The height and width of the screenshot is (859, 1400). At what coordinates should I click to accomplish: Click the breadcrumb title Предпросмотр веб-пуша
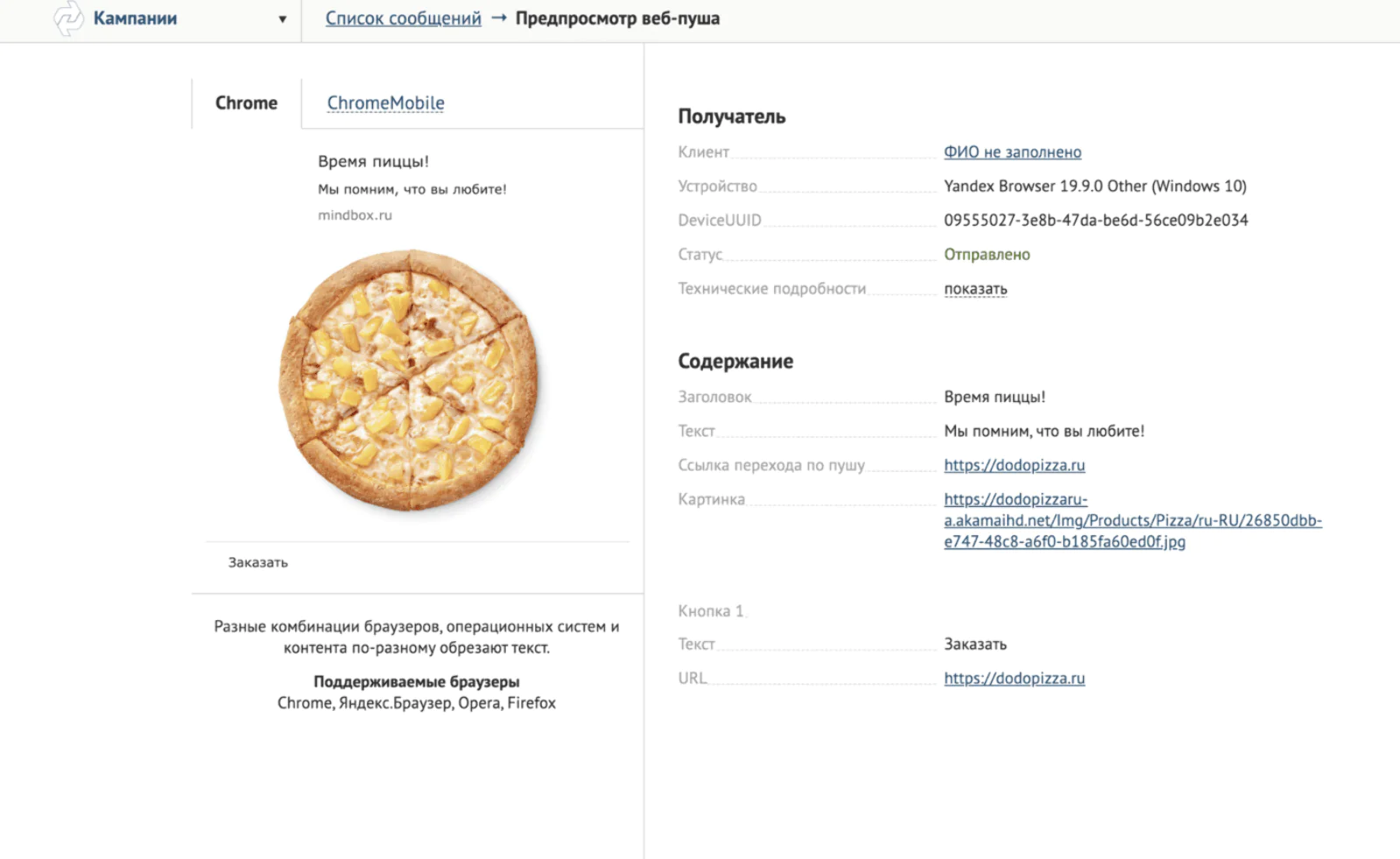[x=617, y=18]
